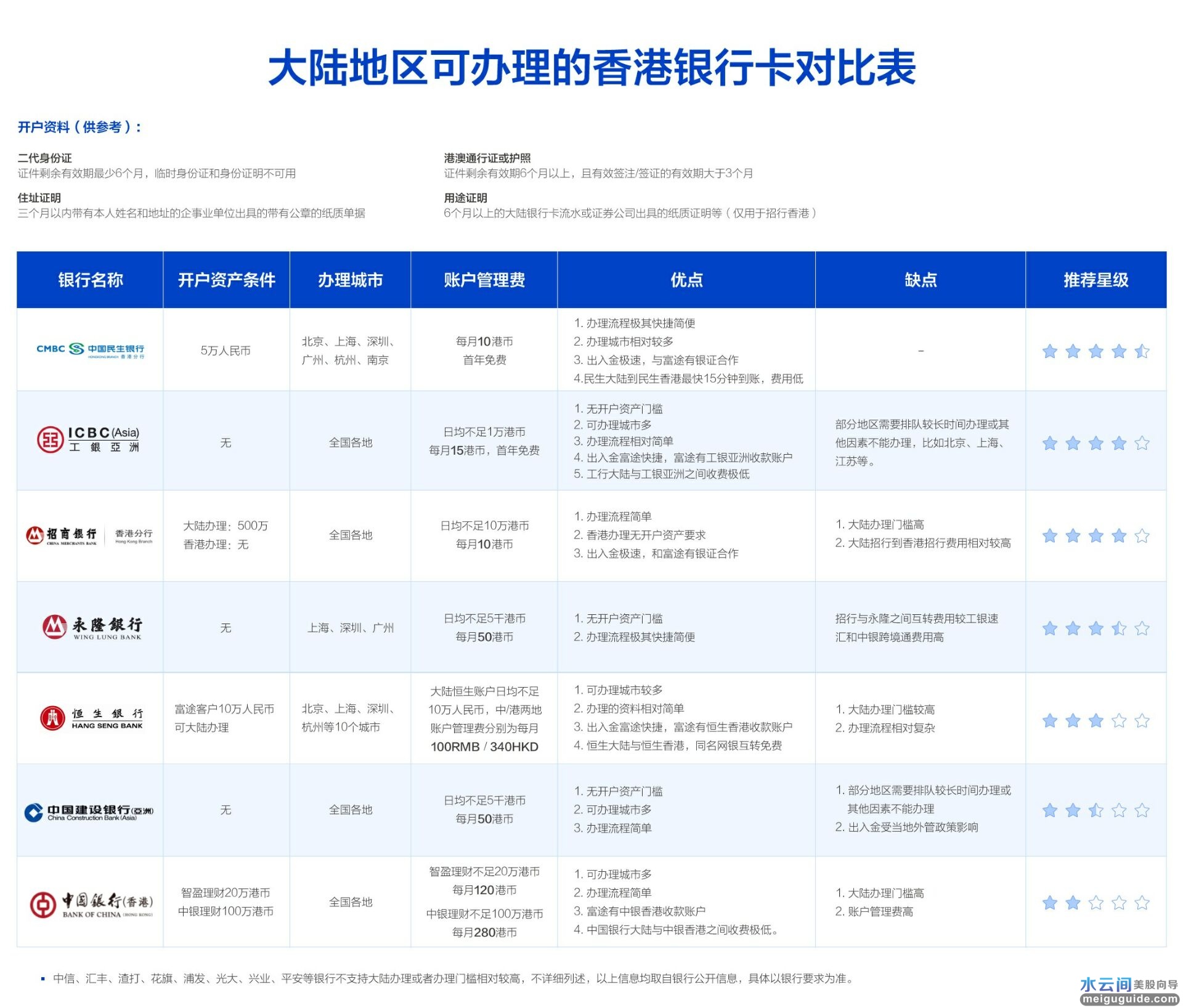Viewport: 1183px width, 1008px height.
Task: Click 全国各地 cell in the 中国银行 row
Action: point(351,903)
